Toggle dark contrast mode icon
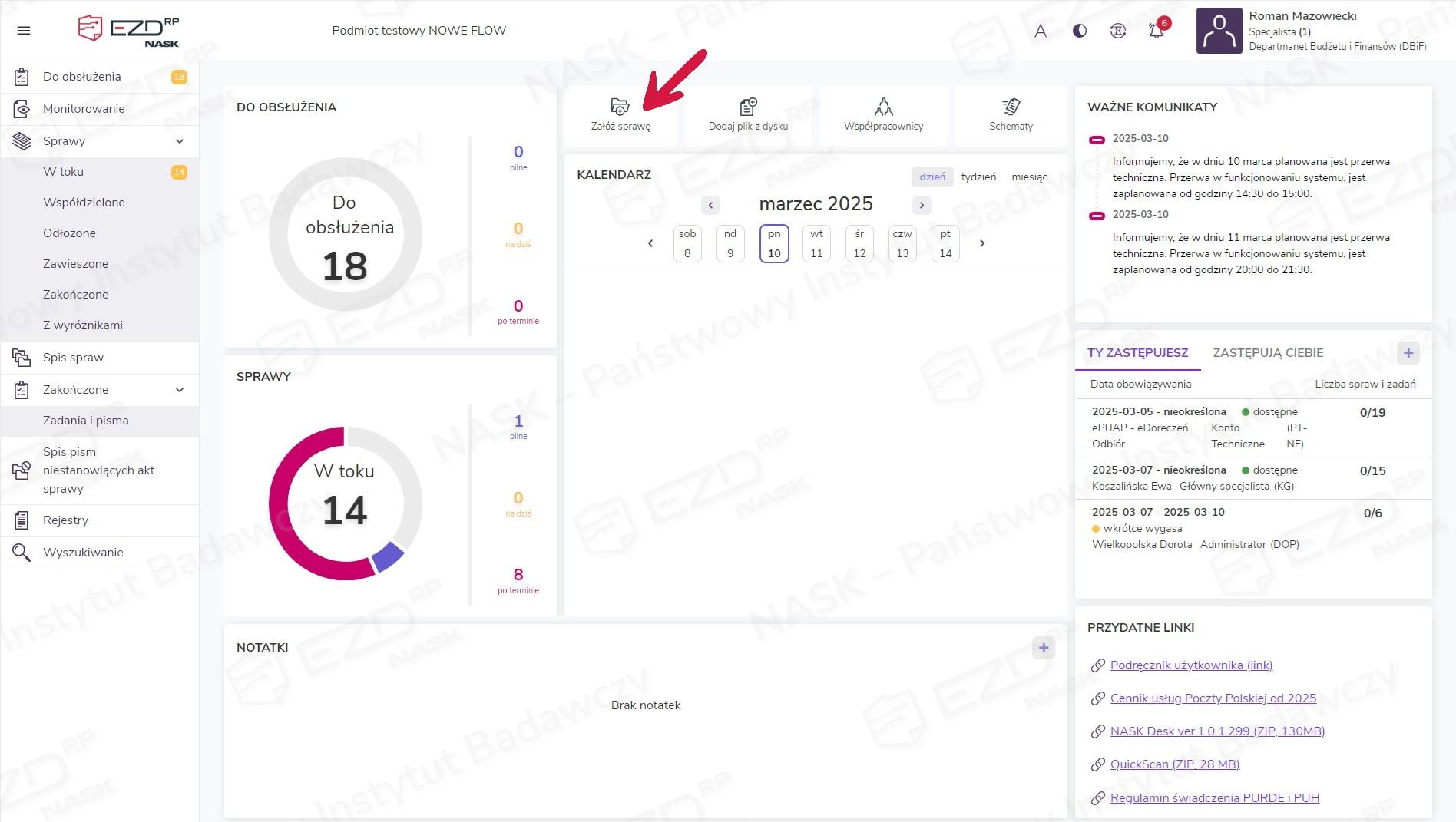The width and height of the screenshot is (1456, 822). click(x=1080, y=31)
